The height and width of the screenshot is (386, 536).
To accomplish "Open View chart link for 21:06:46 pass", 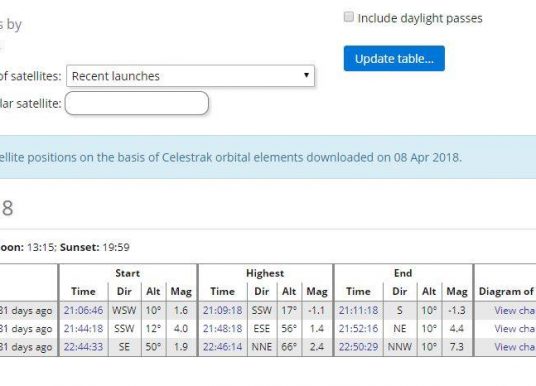I will coord(515,310).
